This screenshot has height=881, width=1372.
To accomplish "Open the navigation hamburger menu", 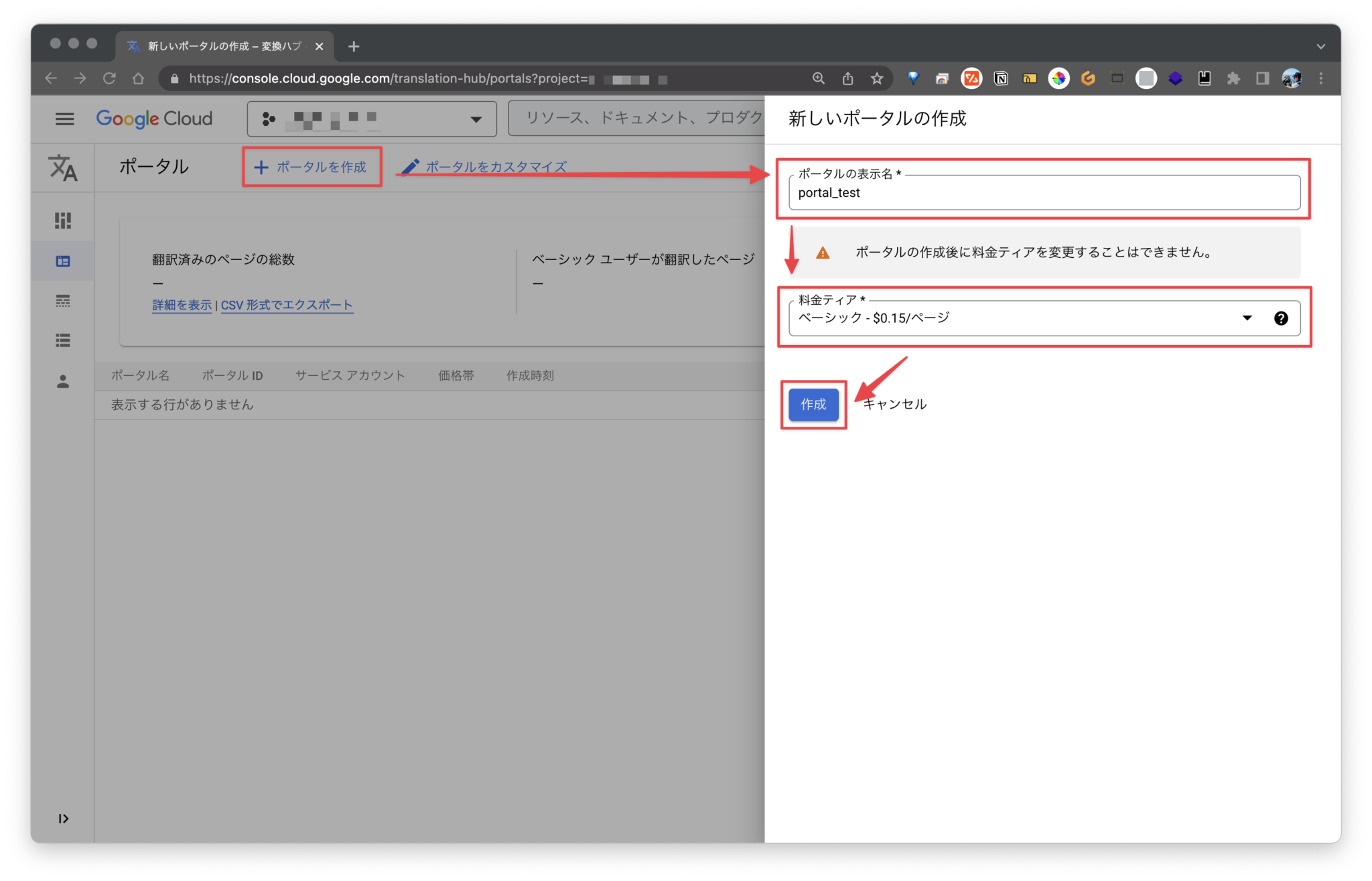I will [x=64, y=119].
